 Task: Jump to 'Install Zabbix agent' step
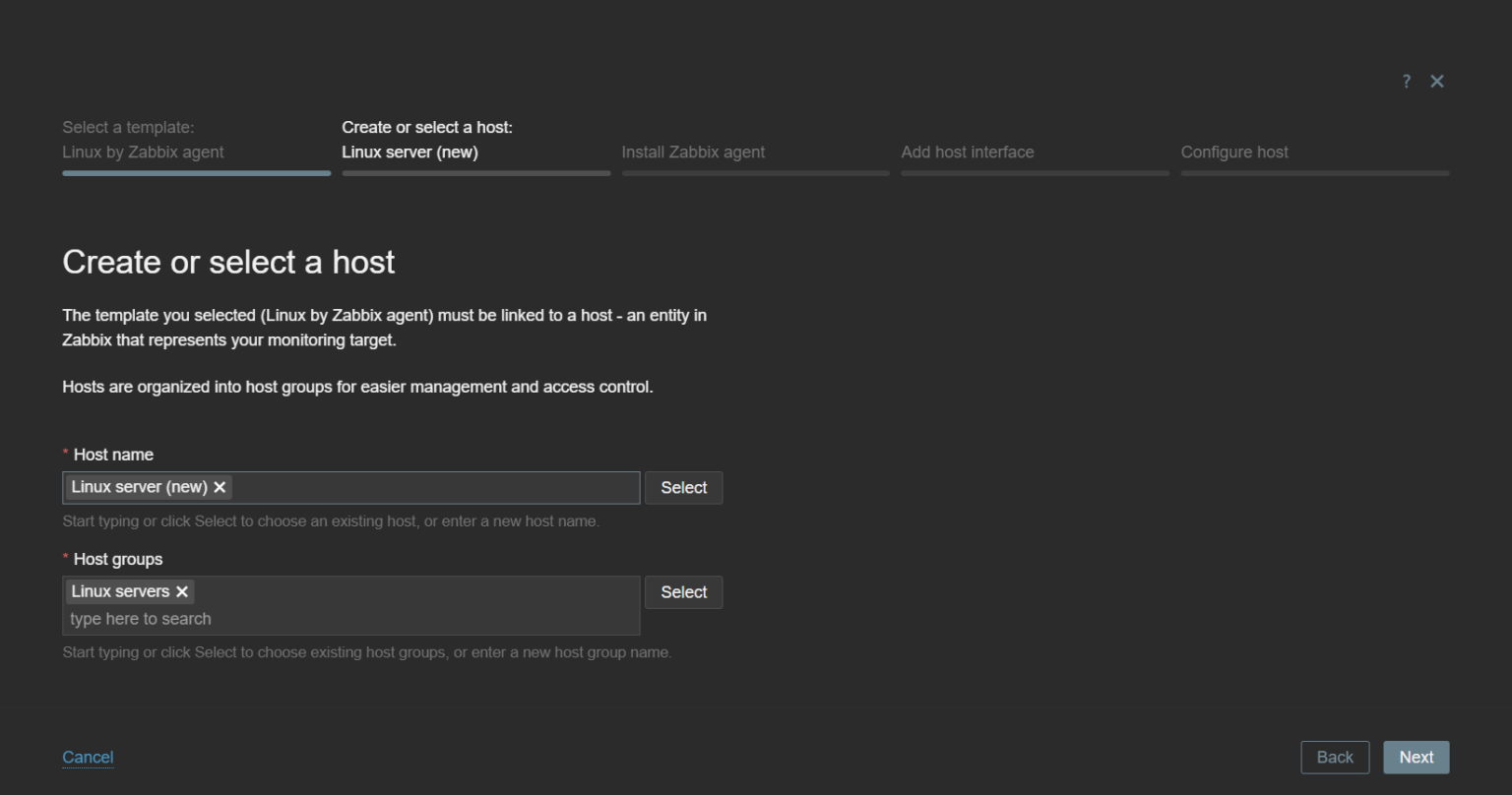coord(693,153)
